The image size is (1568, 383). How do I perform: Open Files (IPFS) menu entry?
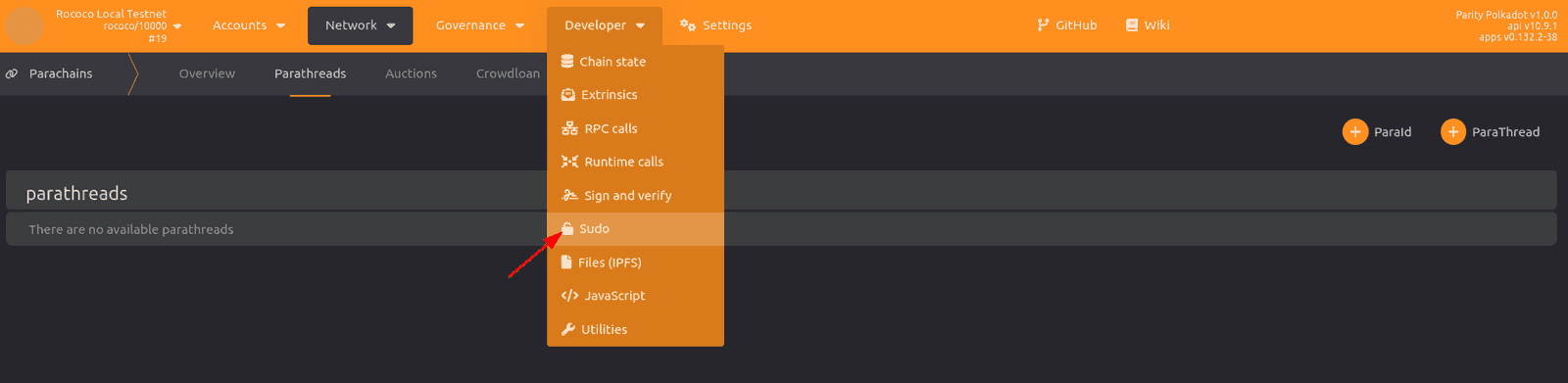635,263
